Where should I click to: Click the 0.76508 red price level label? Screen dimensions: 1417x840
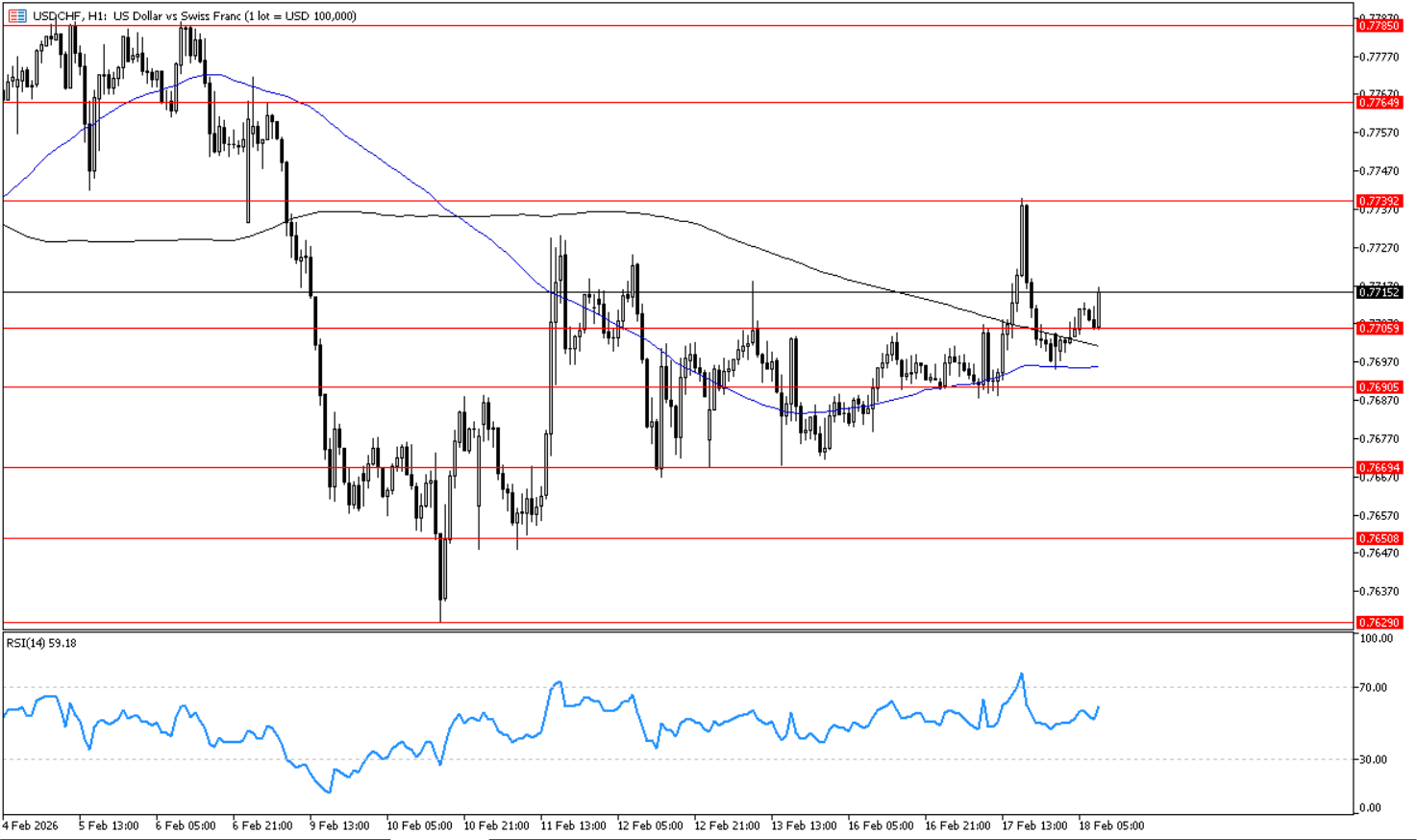click(1379, 538)
